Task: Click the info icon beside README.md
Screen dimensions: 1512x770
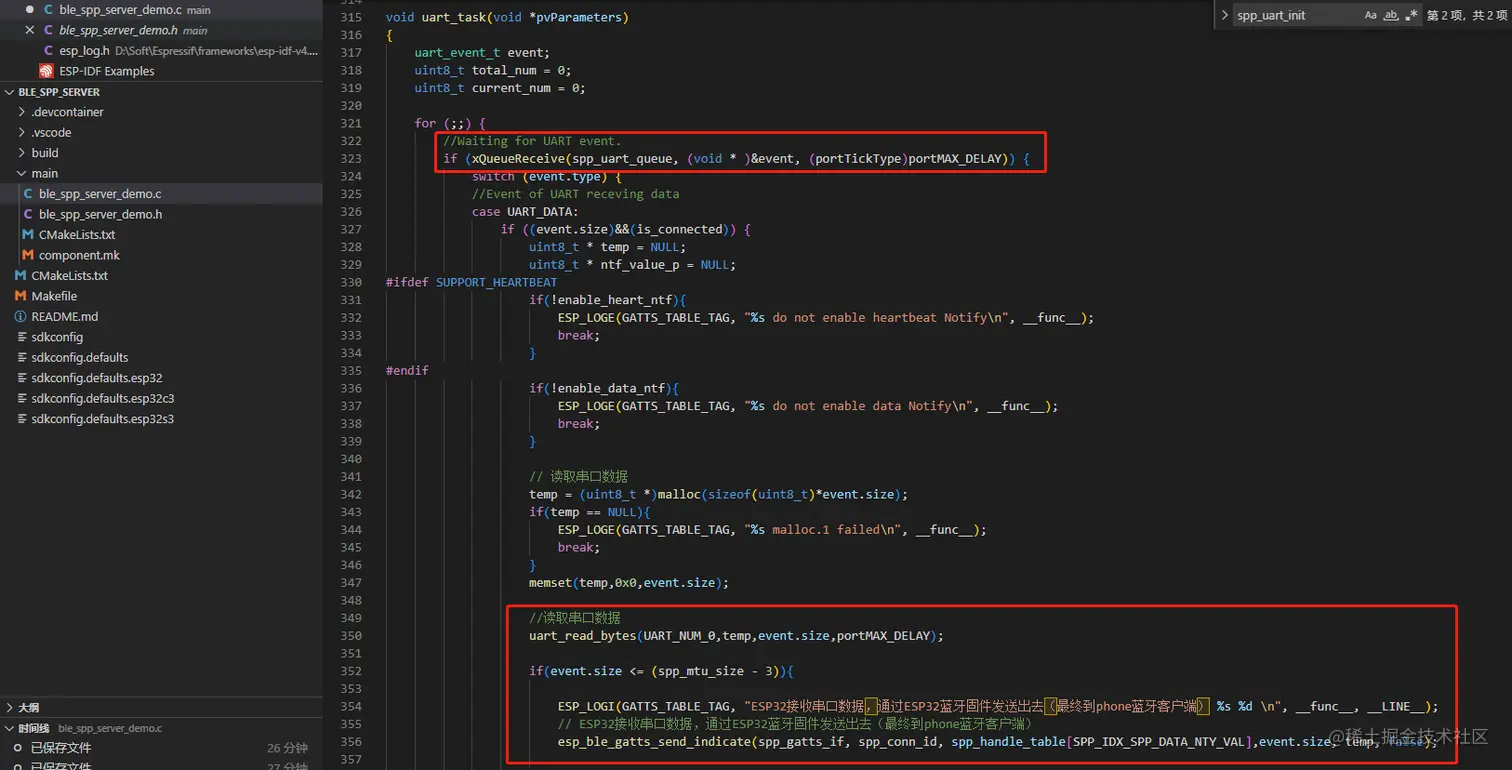Action: pyautogui.click(x=21, y=316)
